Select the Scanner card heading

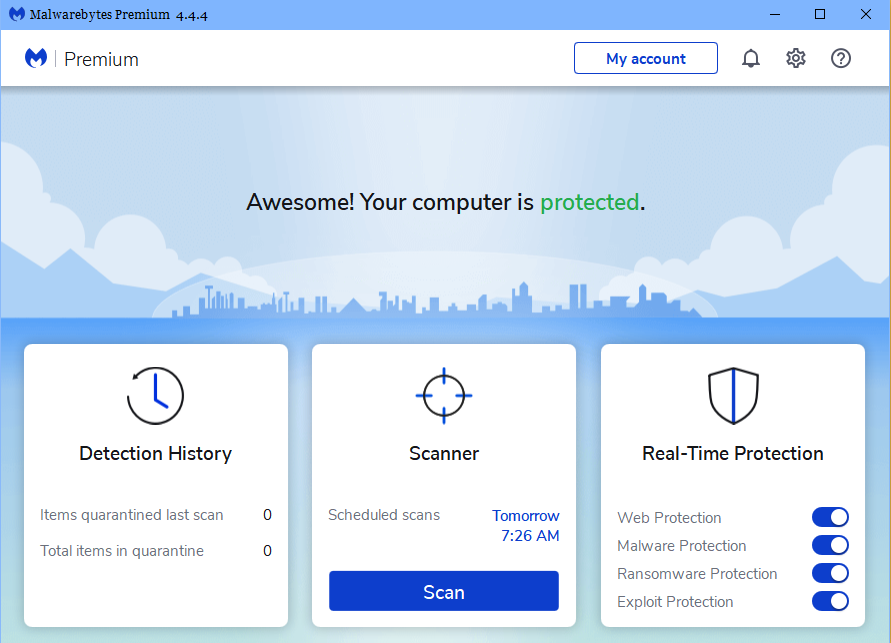[443, 454]
